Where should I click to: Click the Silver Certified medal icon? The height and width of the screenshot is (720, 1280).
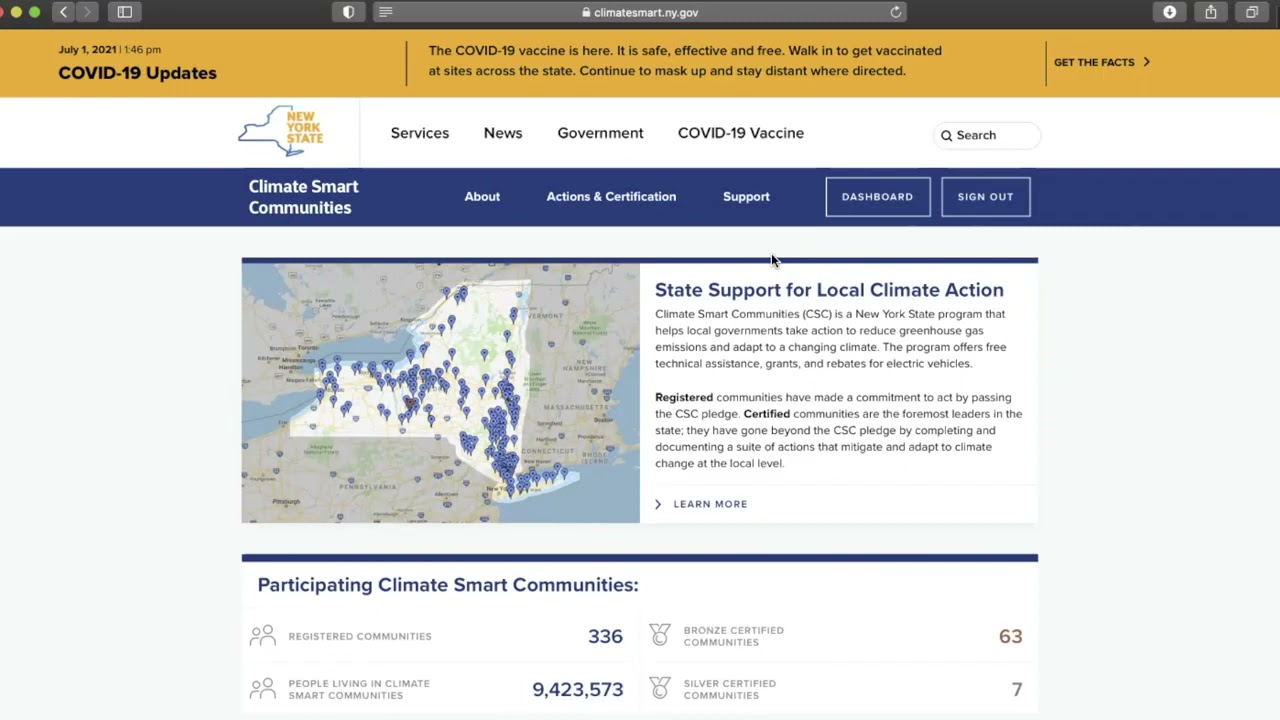pyautogui.click(x=660, y=688)
